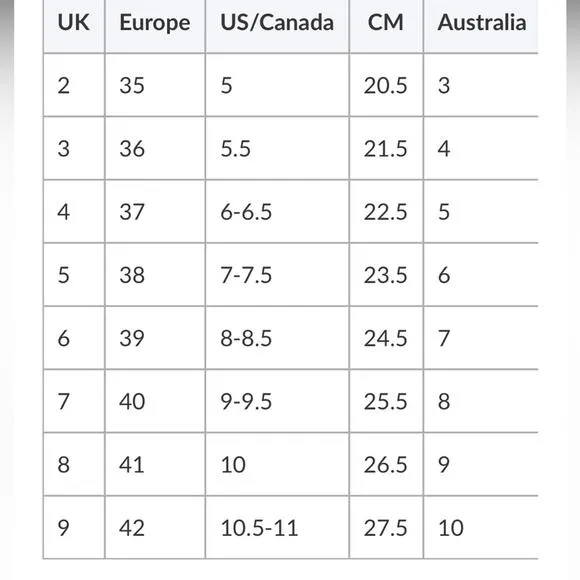Image resolution: width=580 pixels, height=580 pixels.
Task: Select the 8-8.5 US/Canada cell
Action: [277, 338]
